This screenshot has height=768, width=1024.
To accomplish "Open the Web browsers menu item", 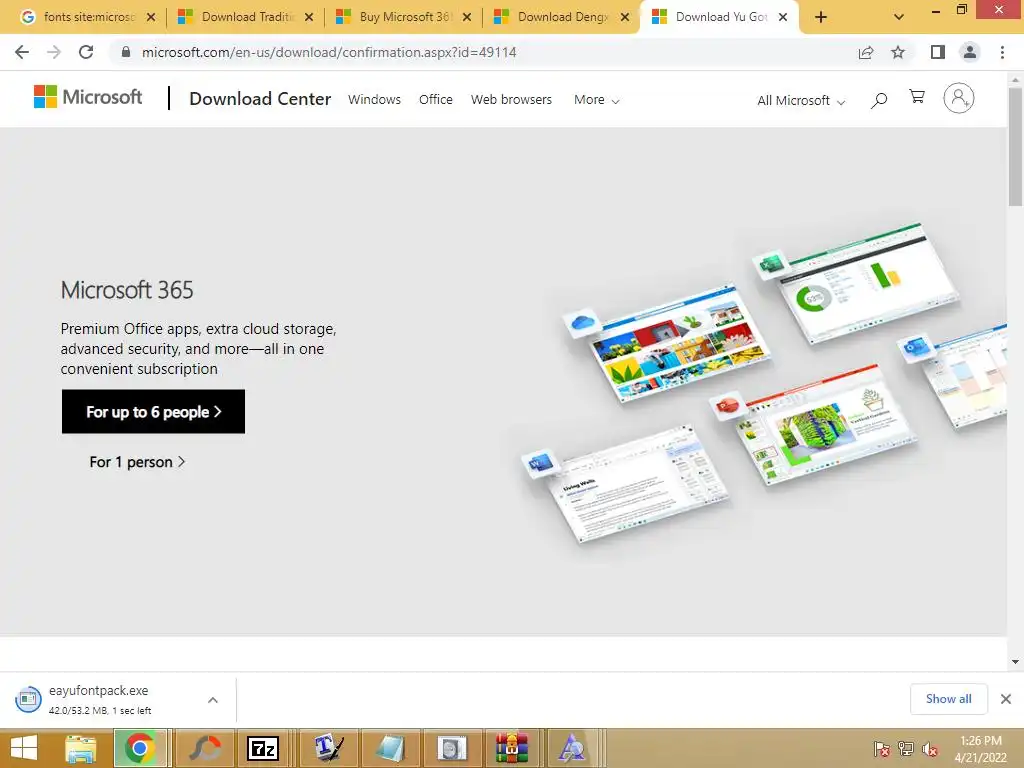I will pos(511,99).
